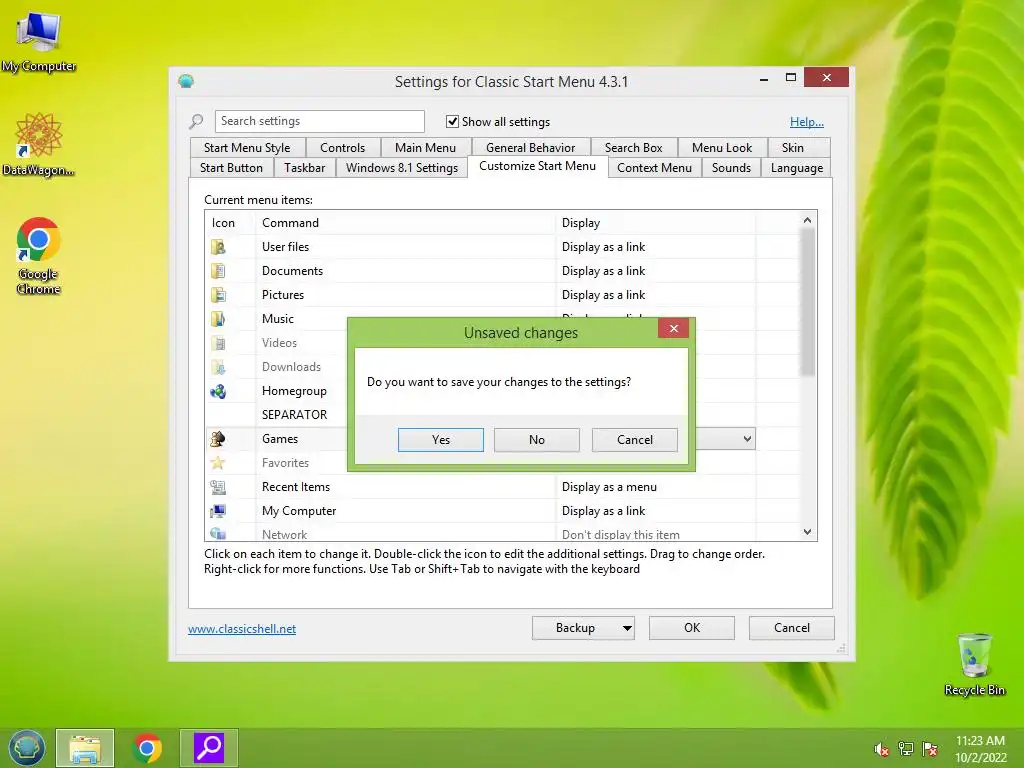The image size is (1024, 768).
Task: Switch to Search Box tab
Action: 633,148
